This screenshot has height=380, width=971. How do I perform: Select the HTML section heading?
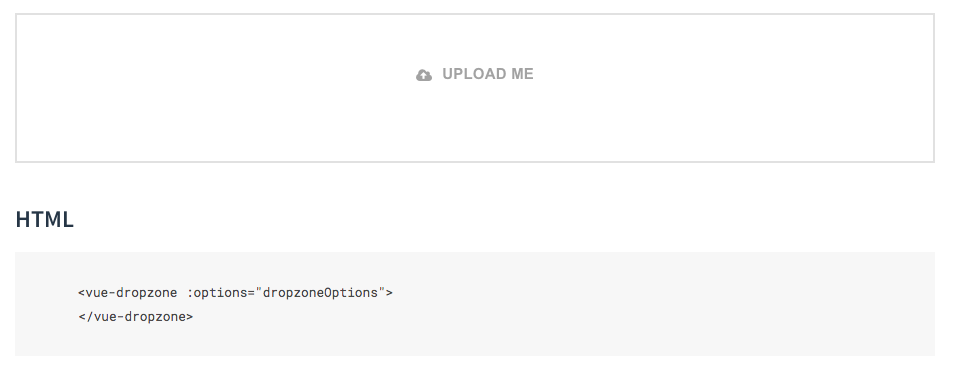[45, 220]
